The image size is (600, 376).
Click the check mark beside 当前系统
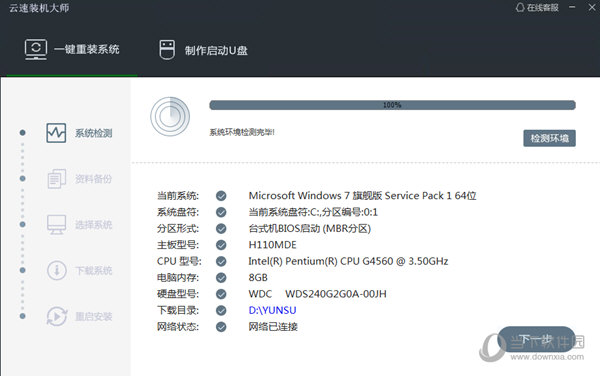coord(221,196)
